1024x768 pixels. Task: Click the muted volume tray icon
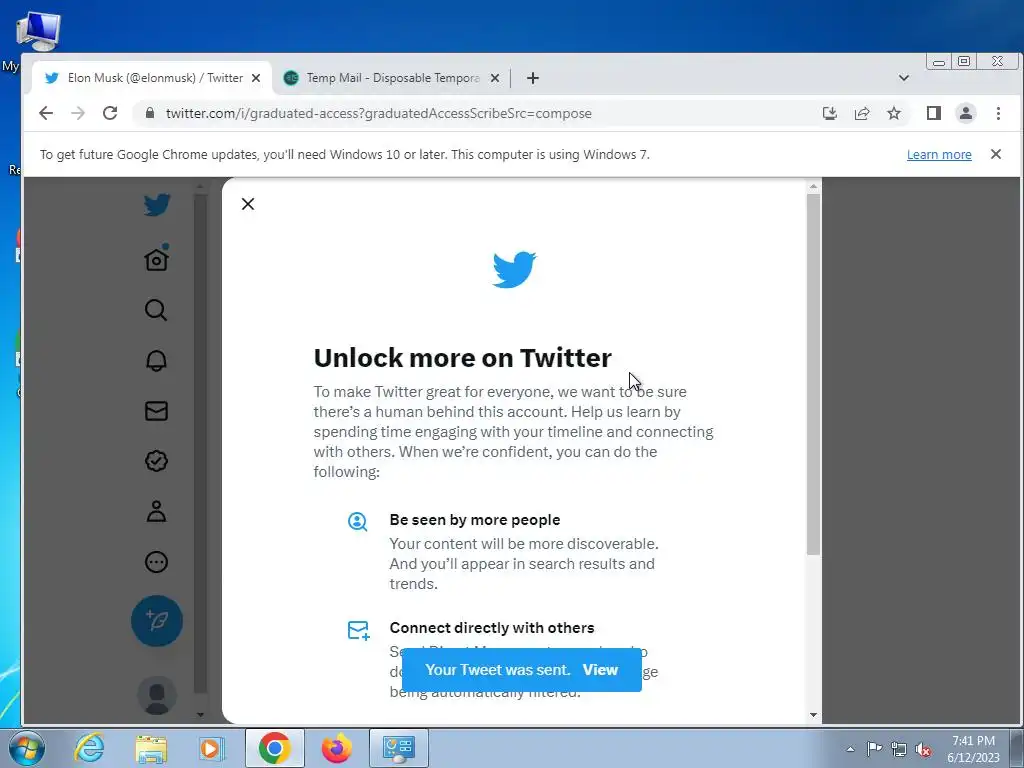point(923,749)
